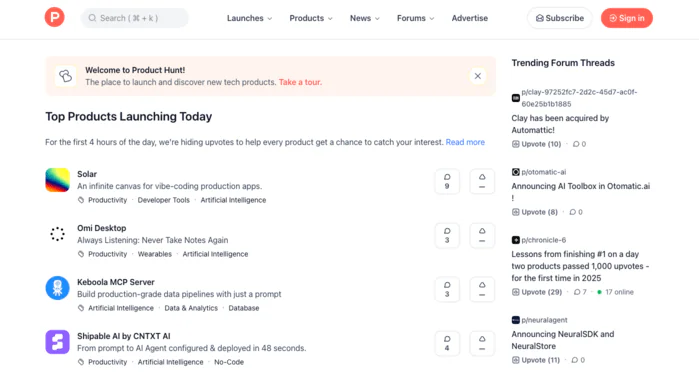Screen dimensions: 699x381
Task: Open the p/neuralagent forum link
Action: pyautogui.click(x=544, y=320)
